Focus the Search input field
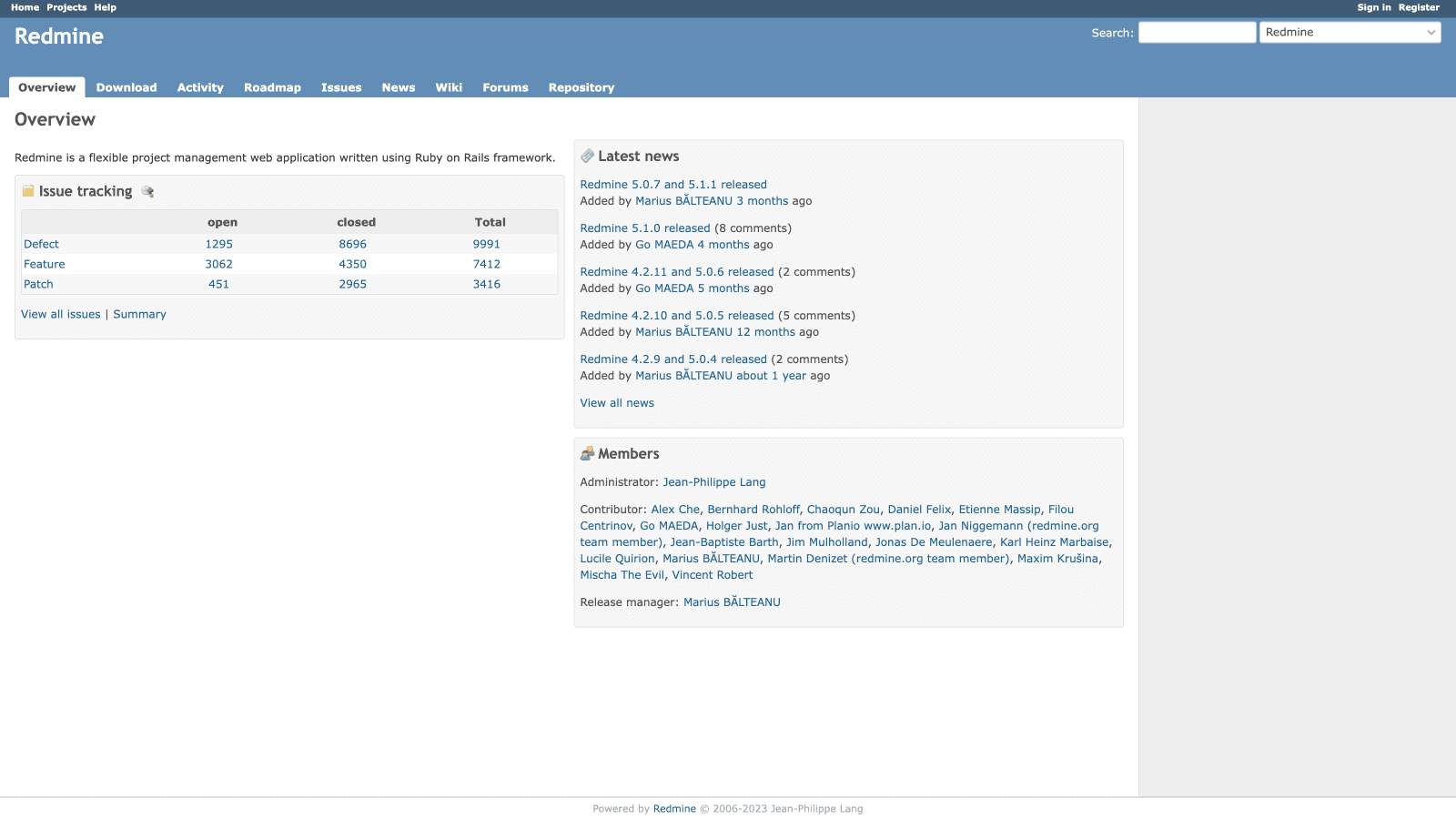1456x819 pixels. click(1197, 33)
